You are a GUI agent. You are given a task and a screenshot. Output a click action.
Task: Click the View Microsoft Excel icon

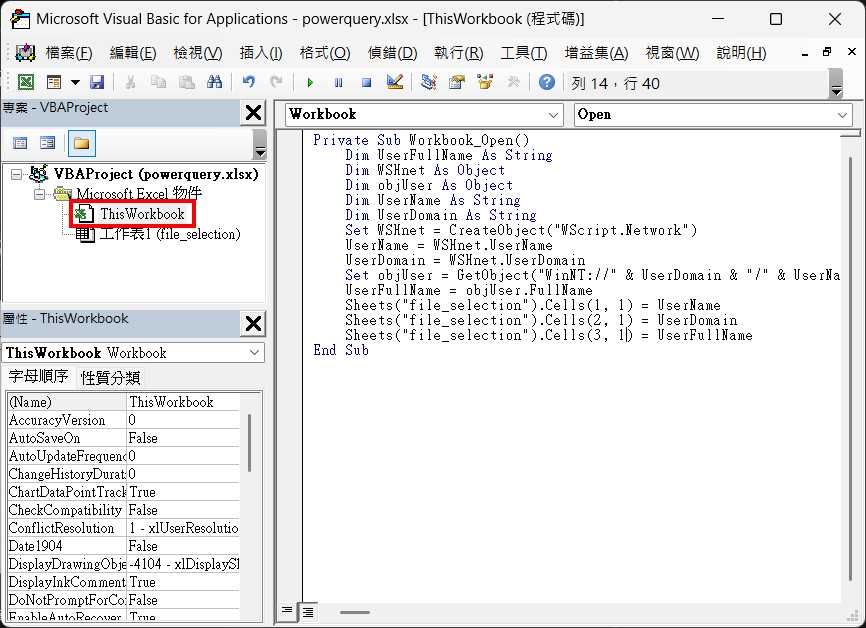26,83
